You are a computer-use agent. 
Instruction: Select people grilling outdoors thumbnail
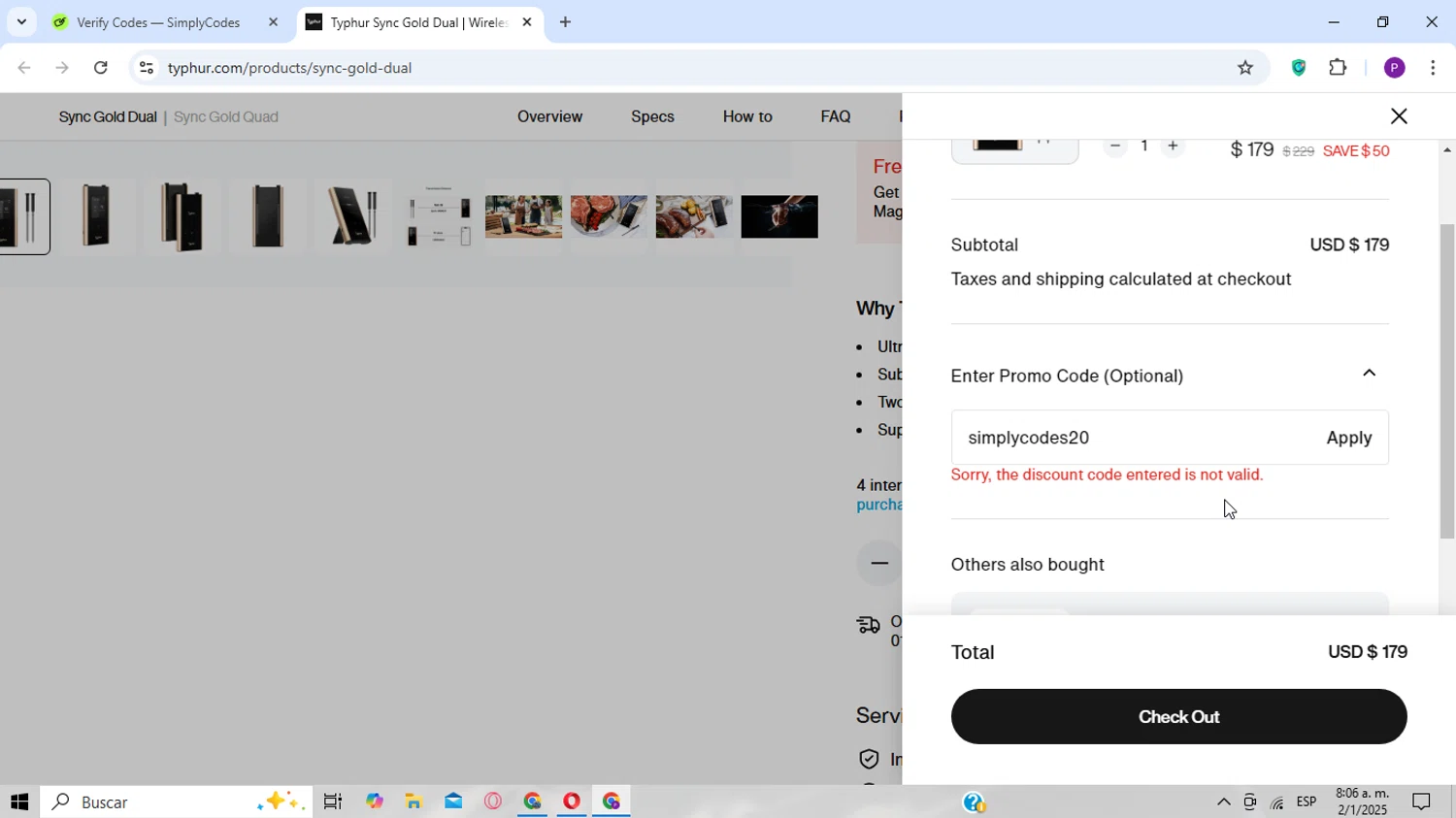point(523,216)
